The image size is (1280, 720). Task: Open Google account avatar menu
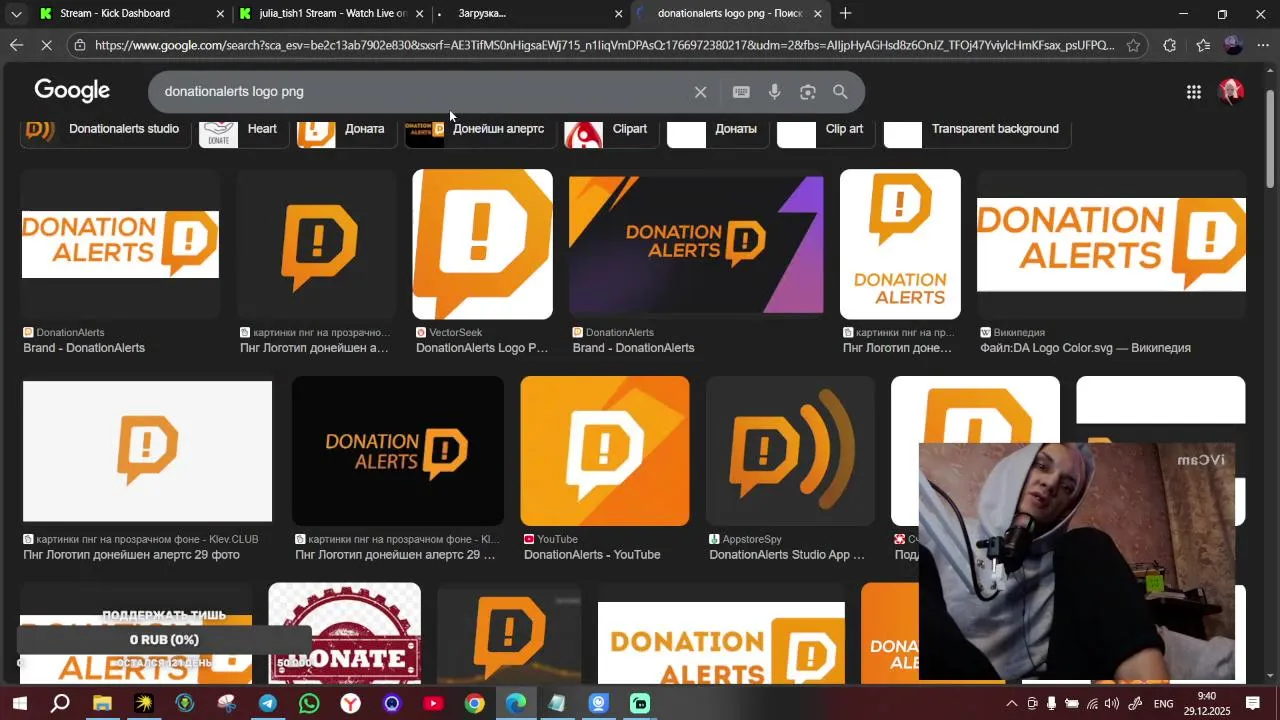[1231, 92]
